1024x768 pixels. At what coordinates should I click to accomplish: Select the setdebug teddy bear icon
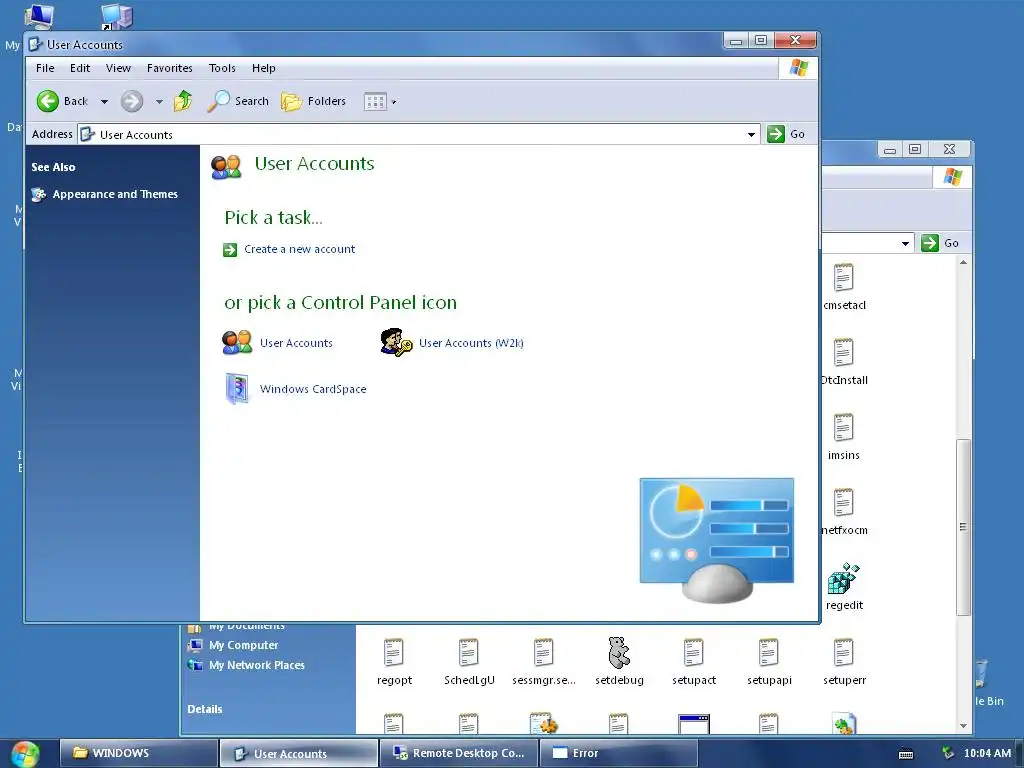618,652
